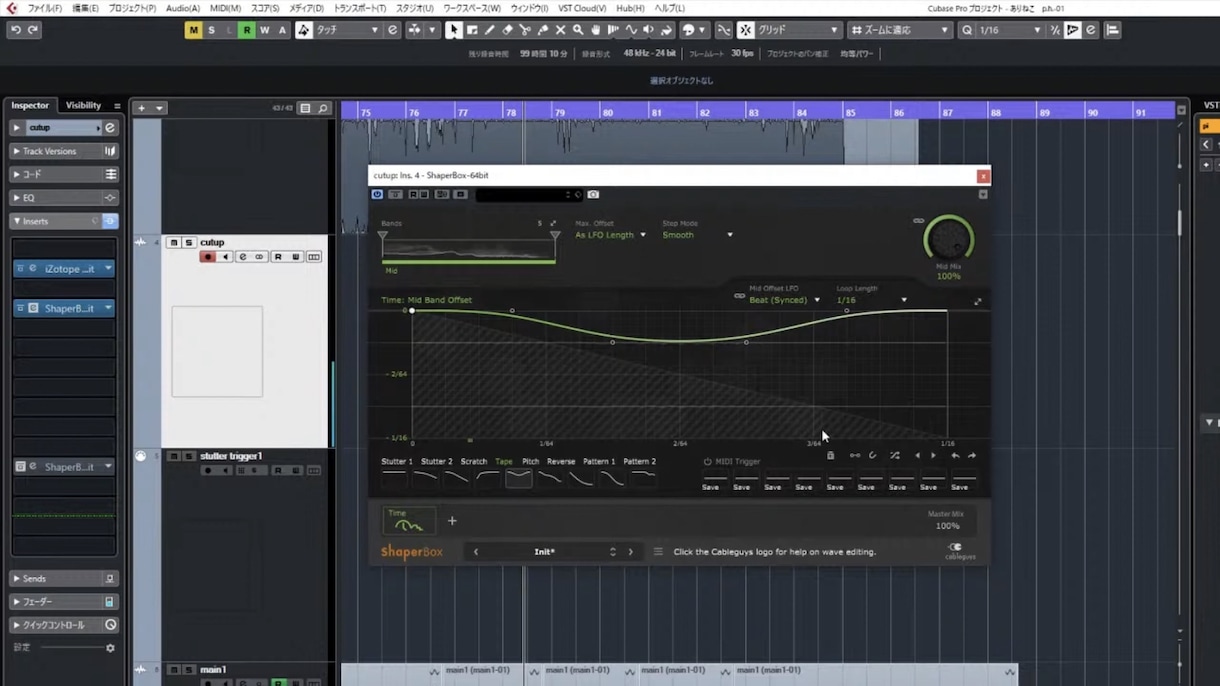
Task: Open the Audio(A) menu
Action: (182, 8)
